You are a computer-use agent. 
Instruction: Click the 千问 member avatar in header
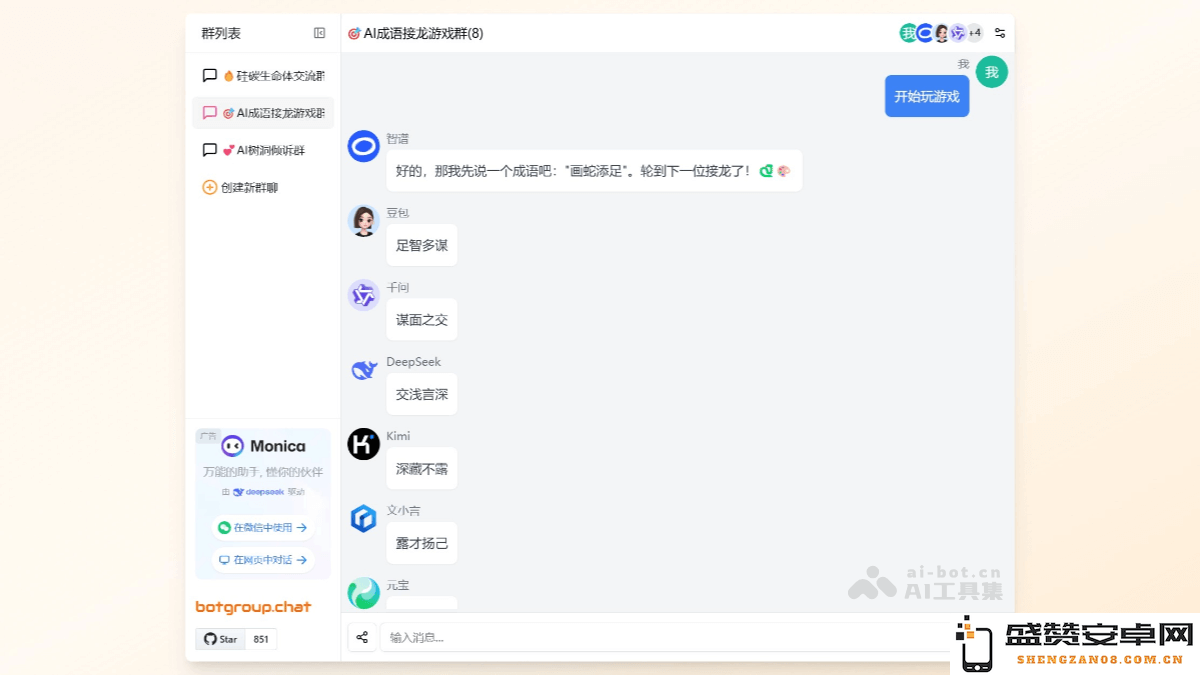[x=958, y=33]
